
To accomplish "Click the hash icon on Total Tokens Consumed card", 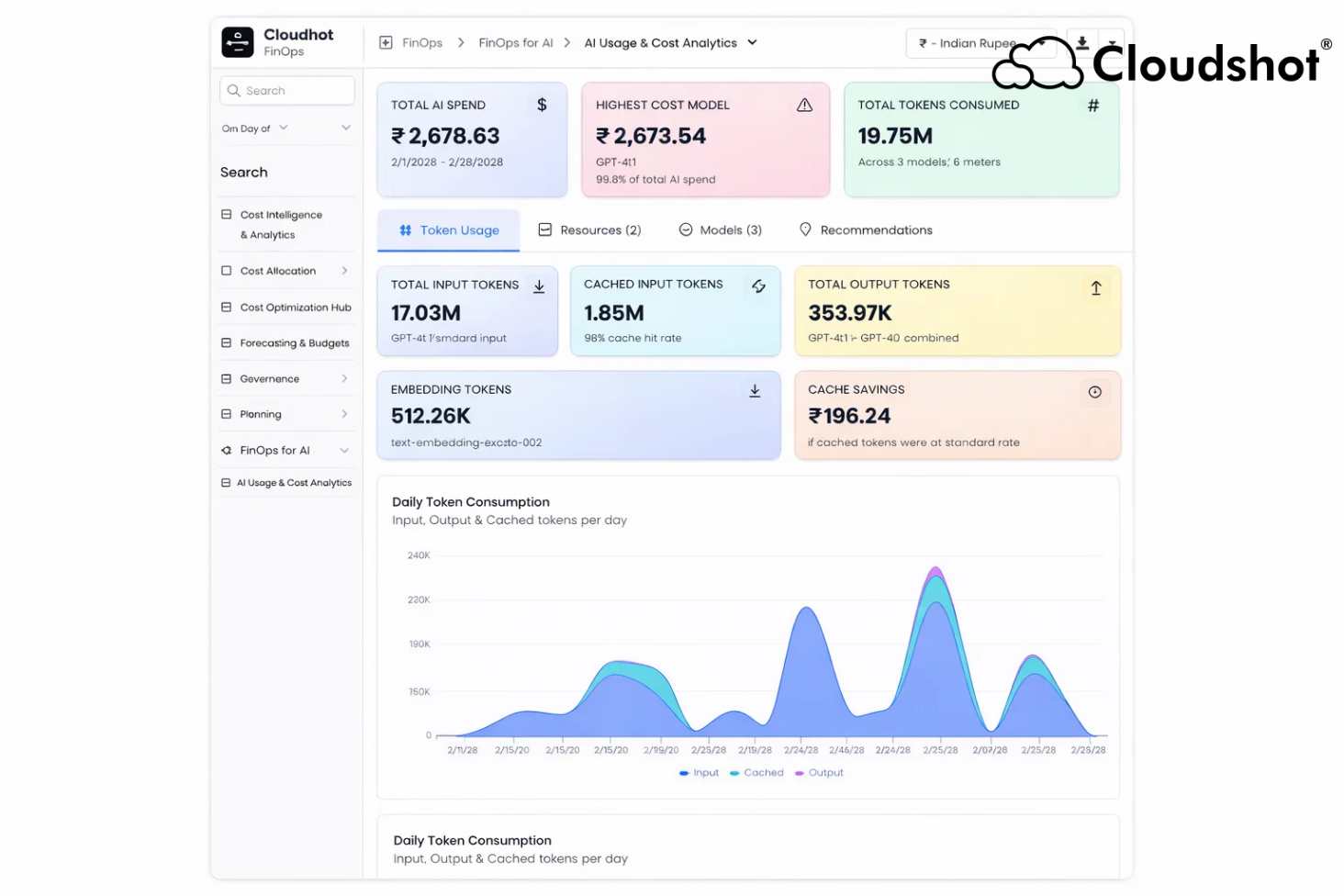I will [1092, 106].
